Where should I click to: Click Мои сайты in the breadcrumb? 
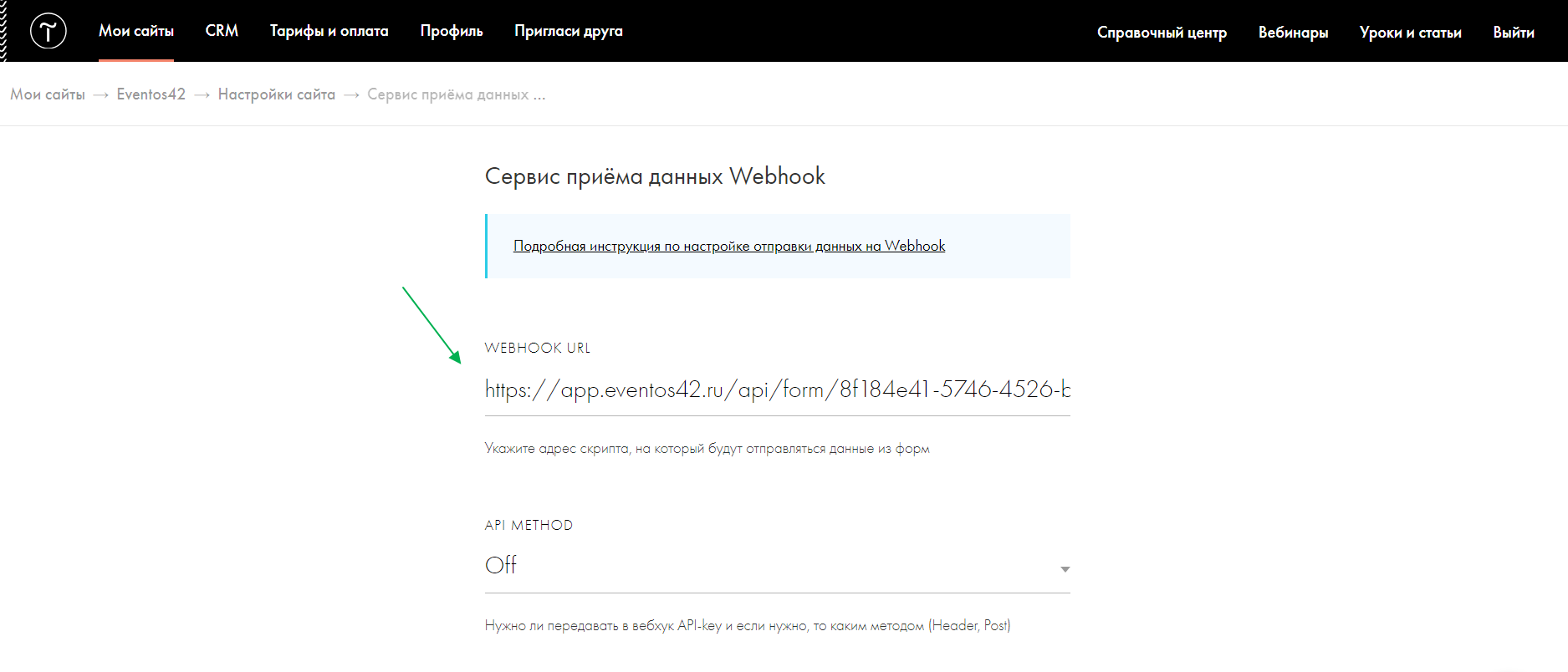tap(48, 94)
